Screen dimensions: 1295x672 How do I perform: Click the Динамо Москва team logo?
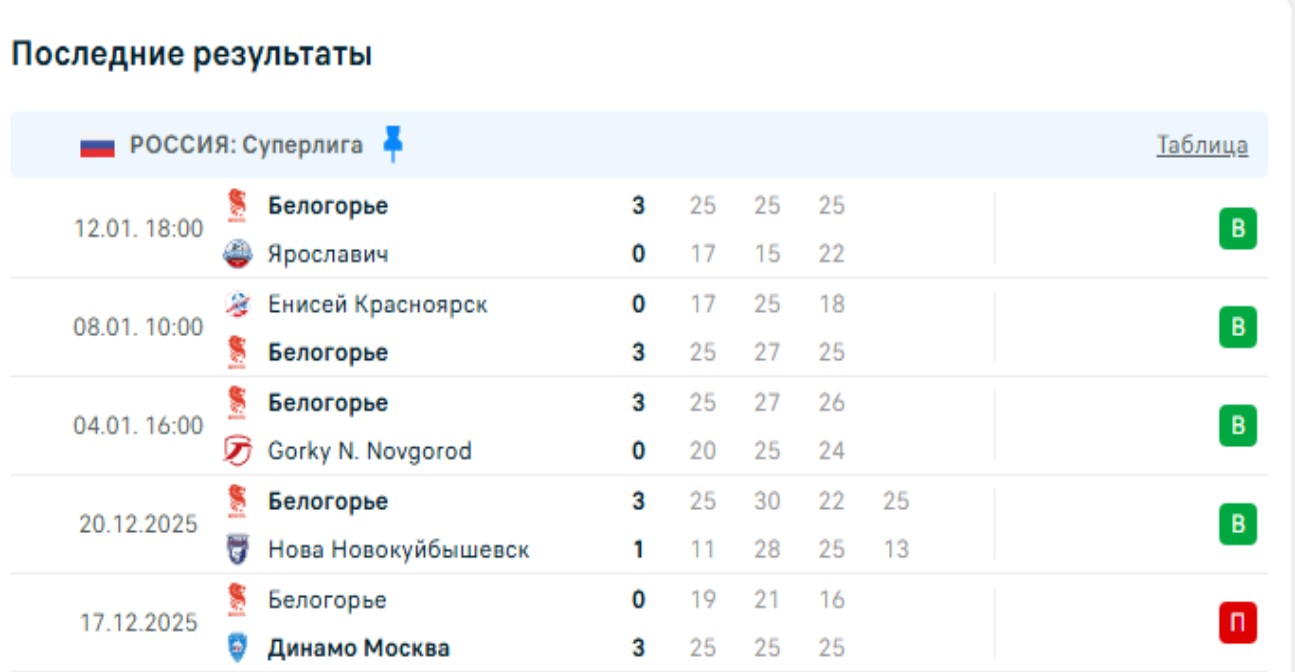[x=237, y=648]
